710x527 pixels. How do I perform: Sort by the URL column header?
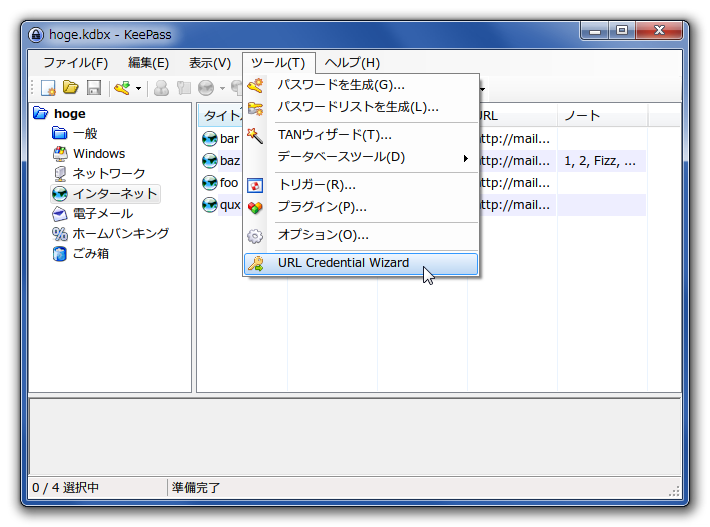pos(518,116)
